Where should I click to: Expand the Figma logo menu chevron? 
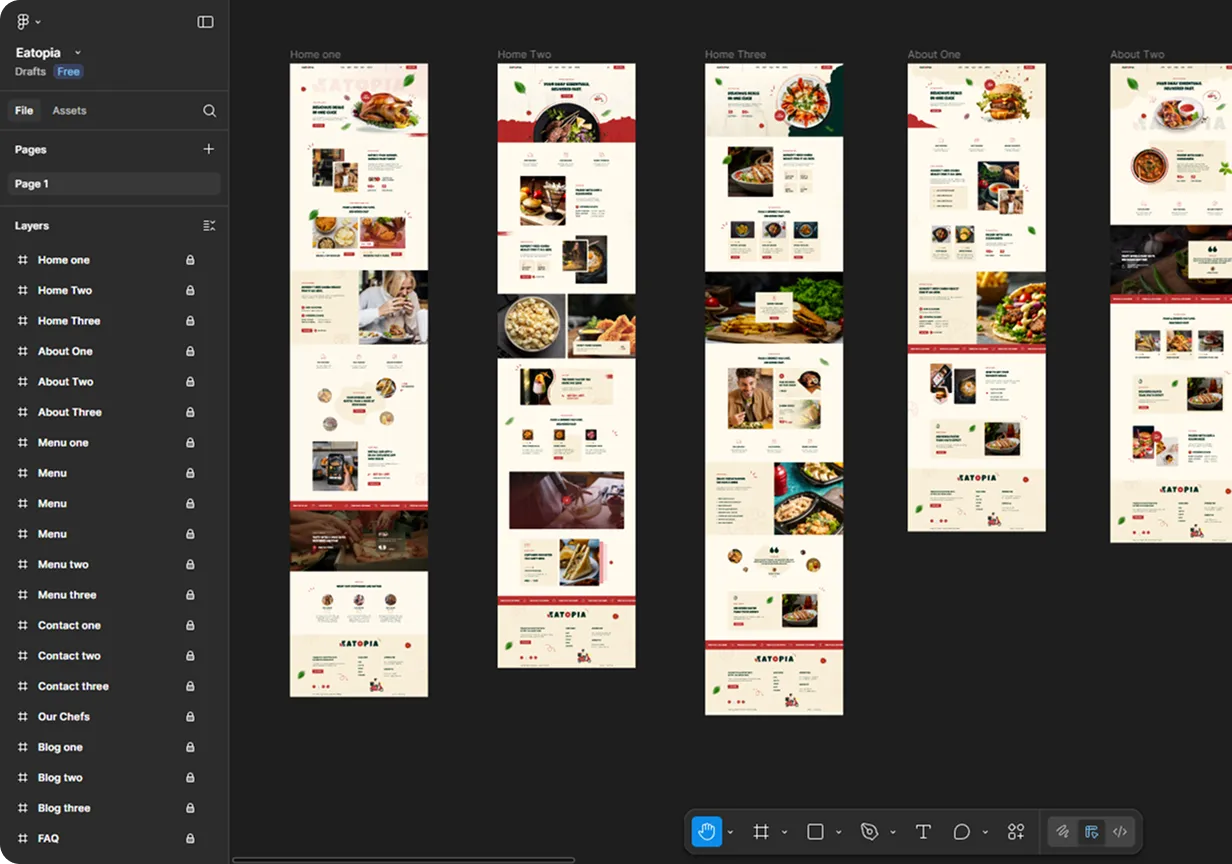[38, 22]
